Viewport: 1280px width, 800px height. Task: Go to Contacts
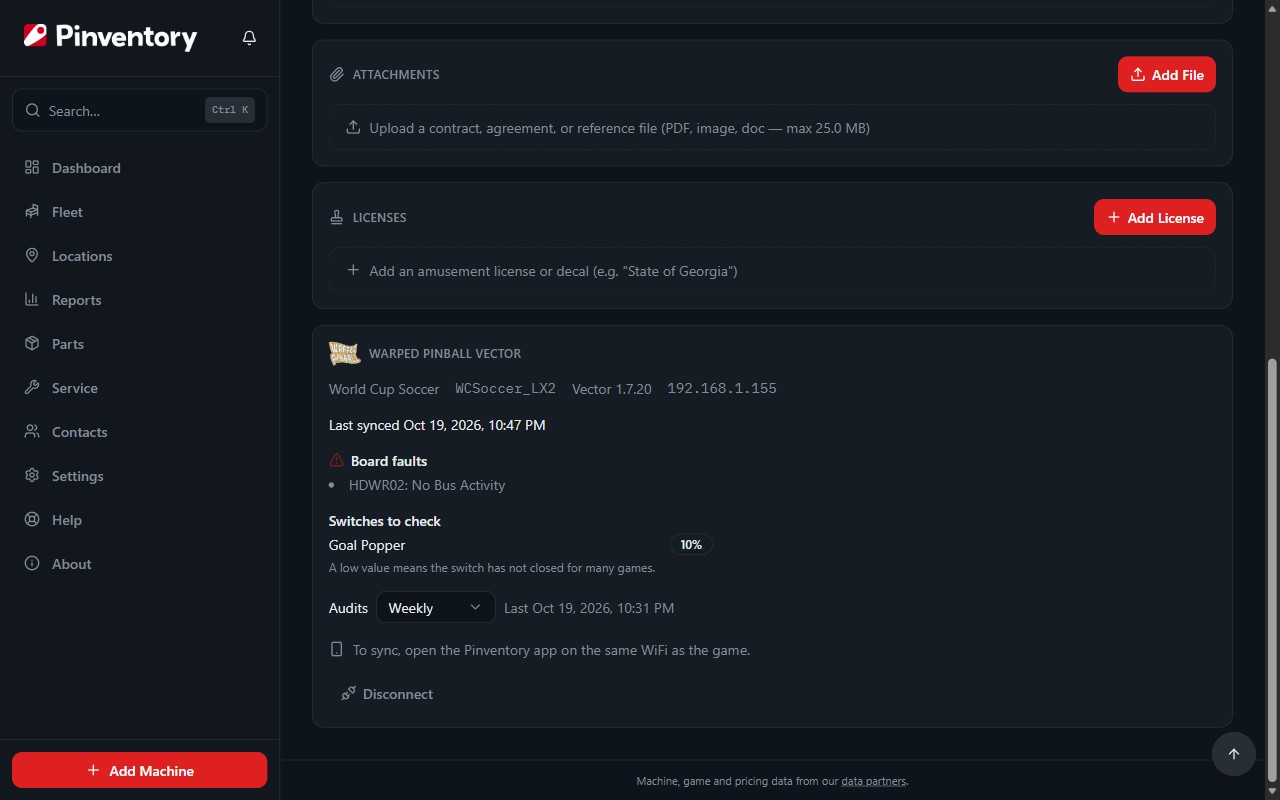[x=139, y=432]
